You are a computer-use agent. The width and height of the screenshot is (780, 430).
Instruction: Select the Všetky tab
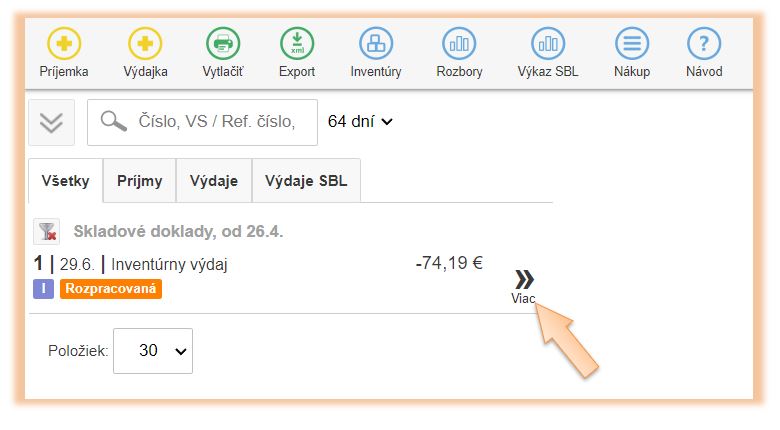point(66,181)
